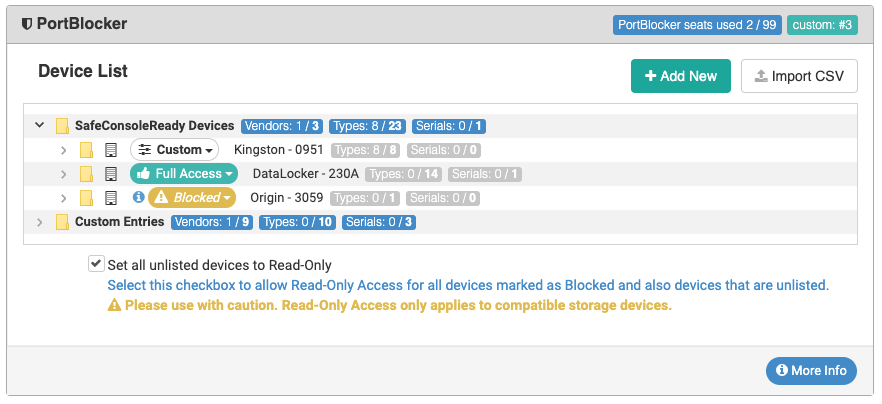Click the Custom Entries folder icon

[62, 222]
